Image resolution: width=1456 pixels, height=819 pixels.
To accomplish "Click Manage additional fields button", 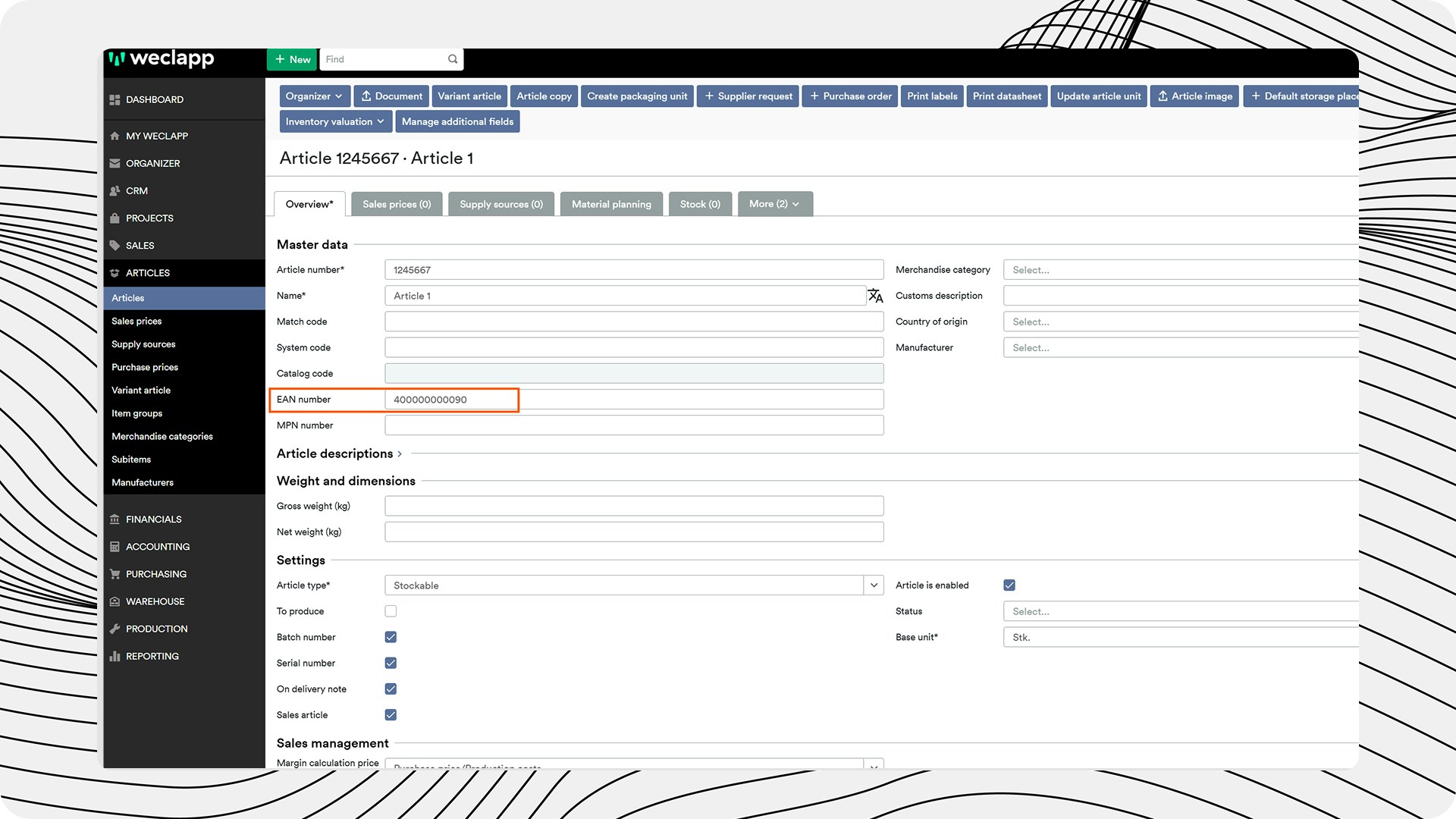I will pyautogui.click(x=457, y=121).
